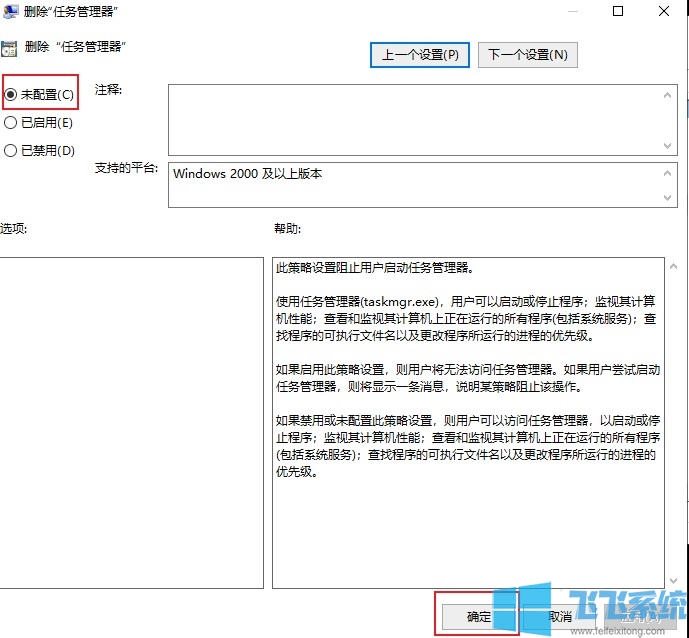Go to 上一个设置(P) previous setting
This screenshot has width=689, height=638.
tap(420, 55)
